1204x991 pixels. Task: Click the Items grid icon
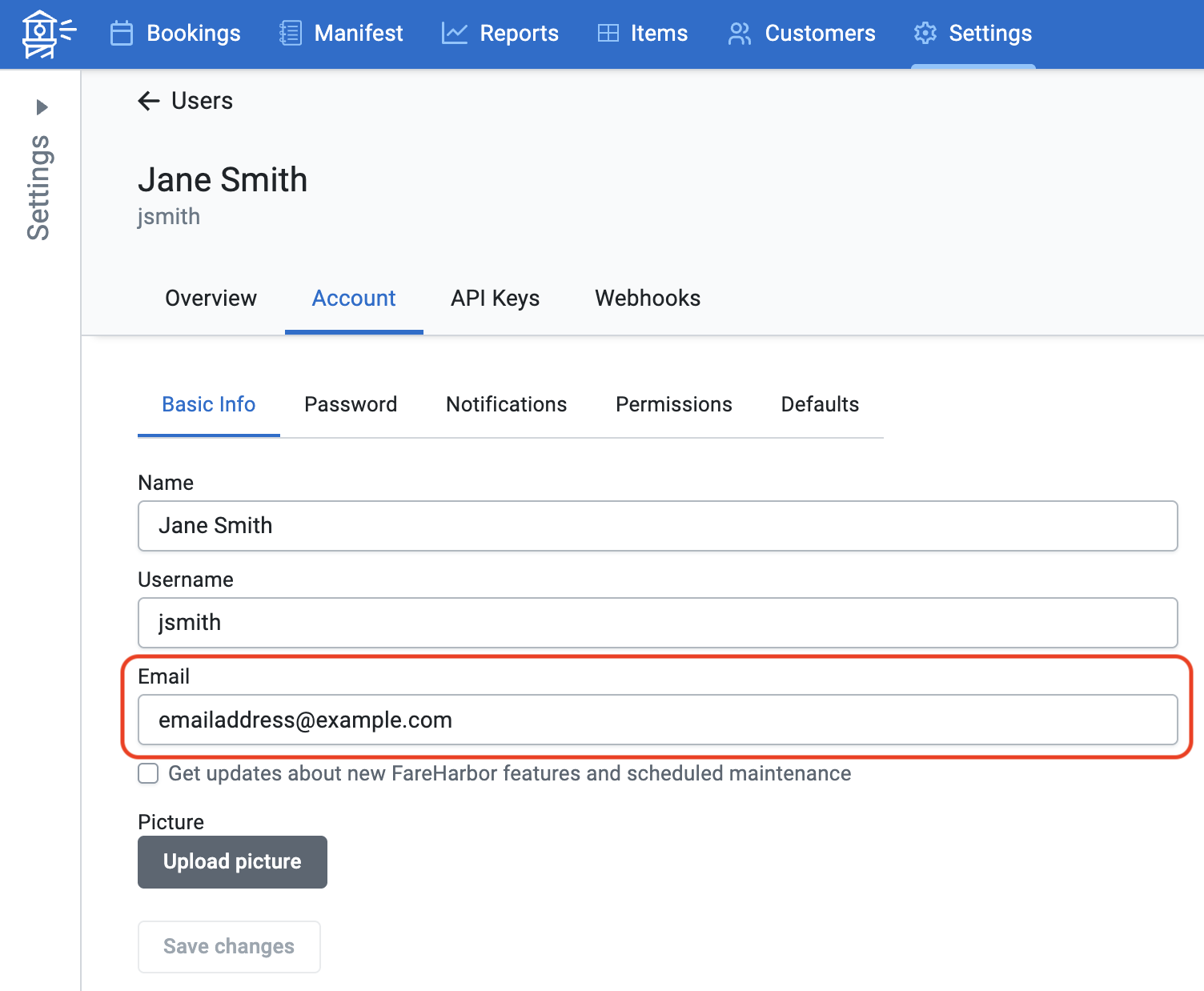(x=608, y=34)
